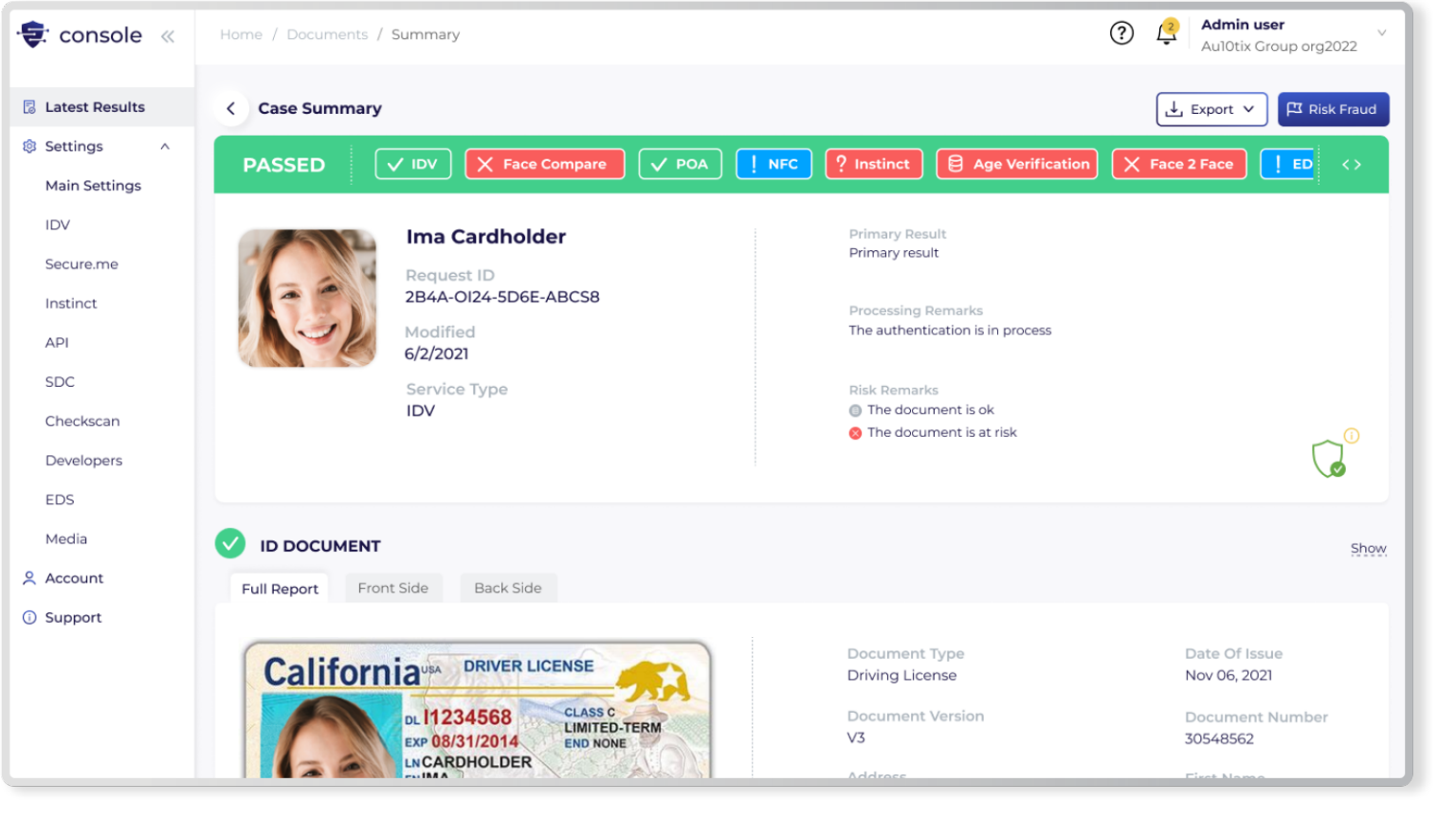Screen dimensions: 1456x819
Task: Open the NFC status badge
Action: [773, 163]
